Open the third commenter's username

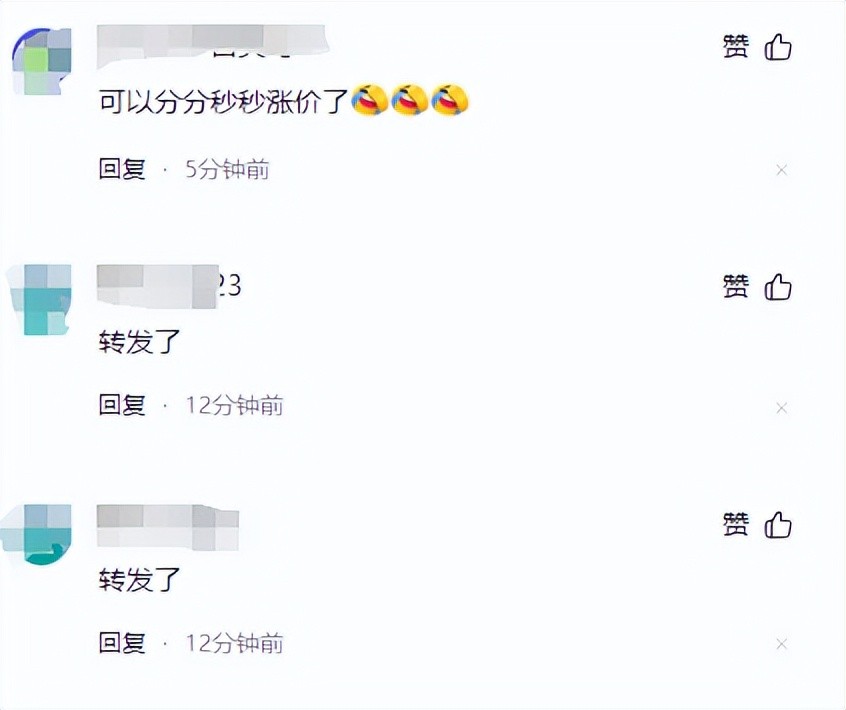point(167,528)
